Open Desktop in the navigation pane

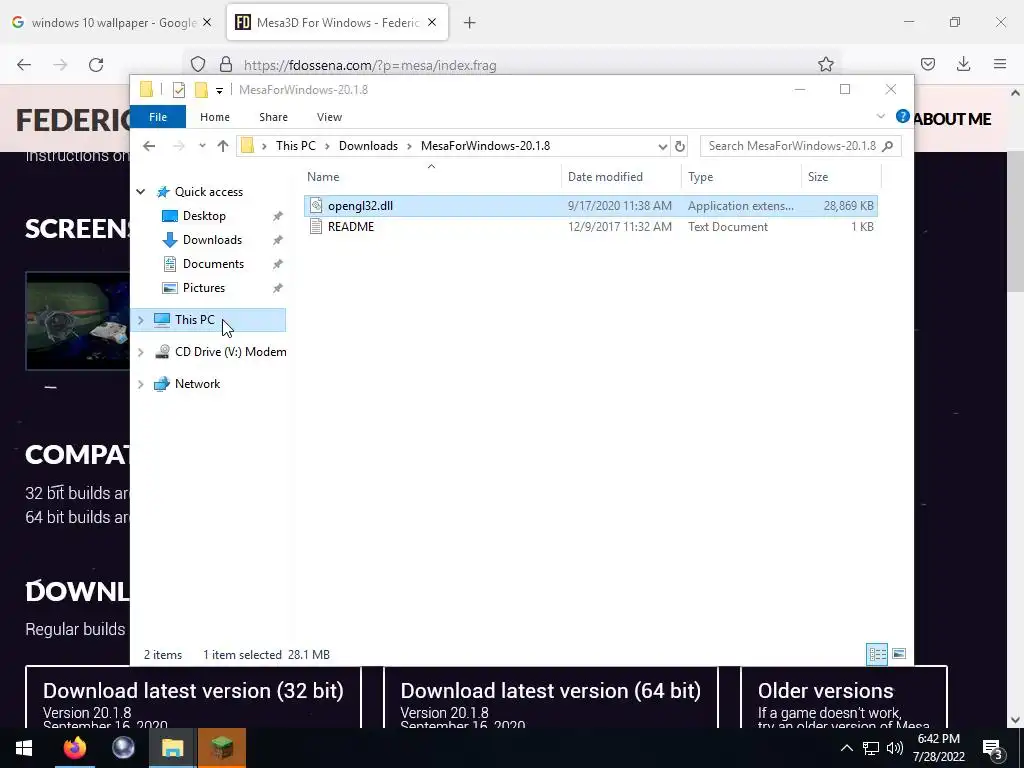point(204,216)
